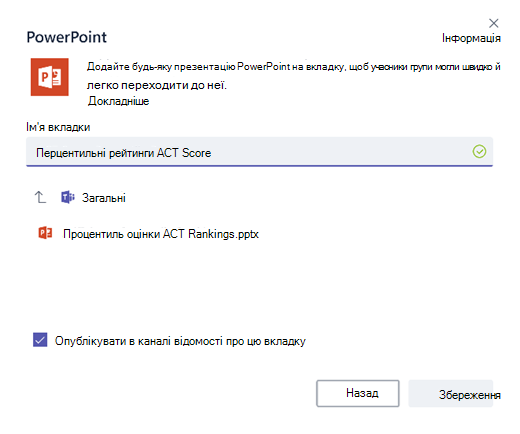This screenshot has height=434, width=520.
Task: Click the Ім'я вкладки field label
Action: (58, 127)
